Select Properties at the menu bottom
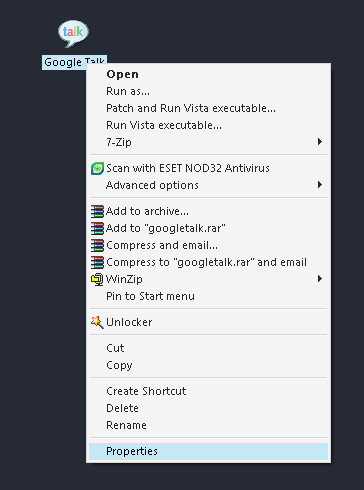 pos(208,451)
